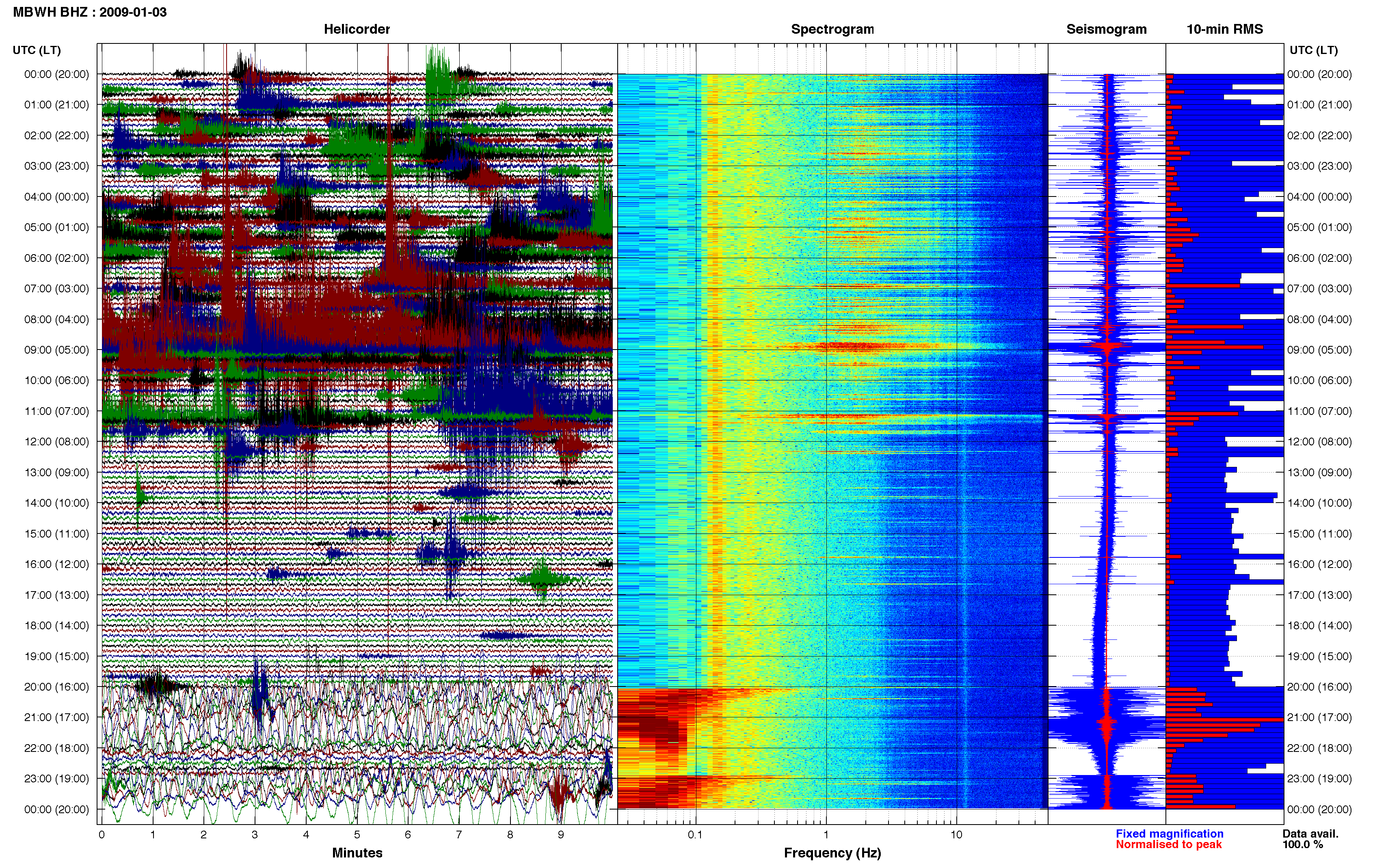This screenshot has width=1388, height=868.
Task: Click '10:00 (06:00)' on the left time axis
Action: click(x=56, y=380)
